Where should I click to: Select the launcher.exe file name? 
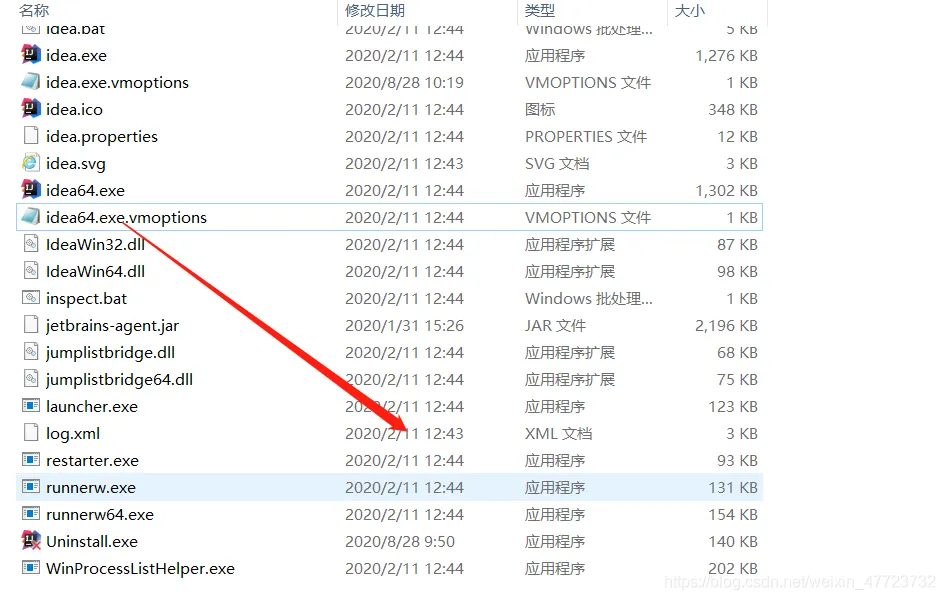point(92,407)
